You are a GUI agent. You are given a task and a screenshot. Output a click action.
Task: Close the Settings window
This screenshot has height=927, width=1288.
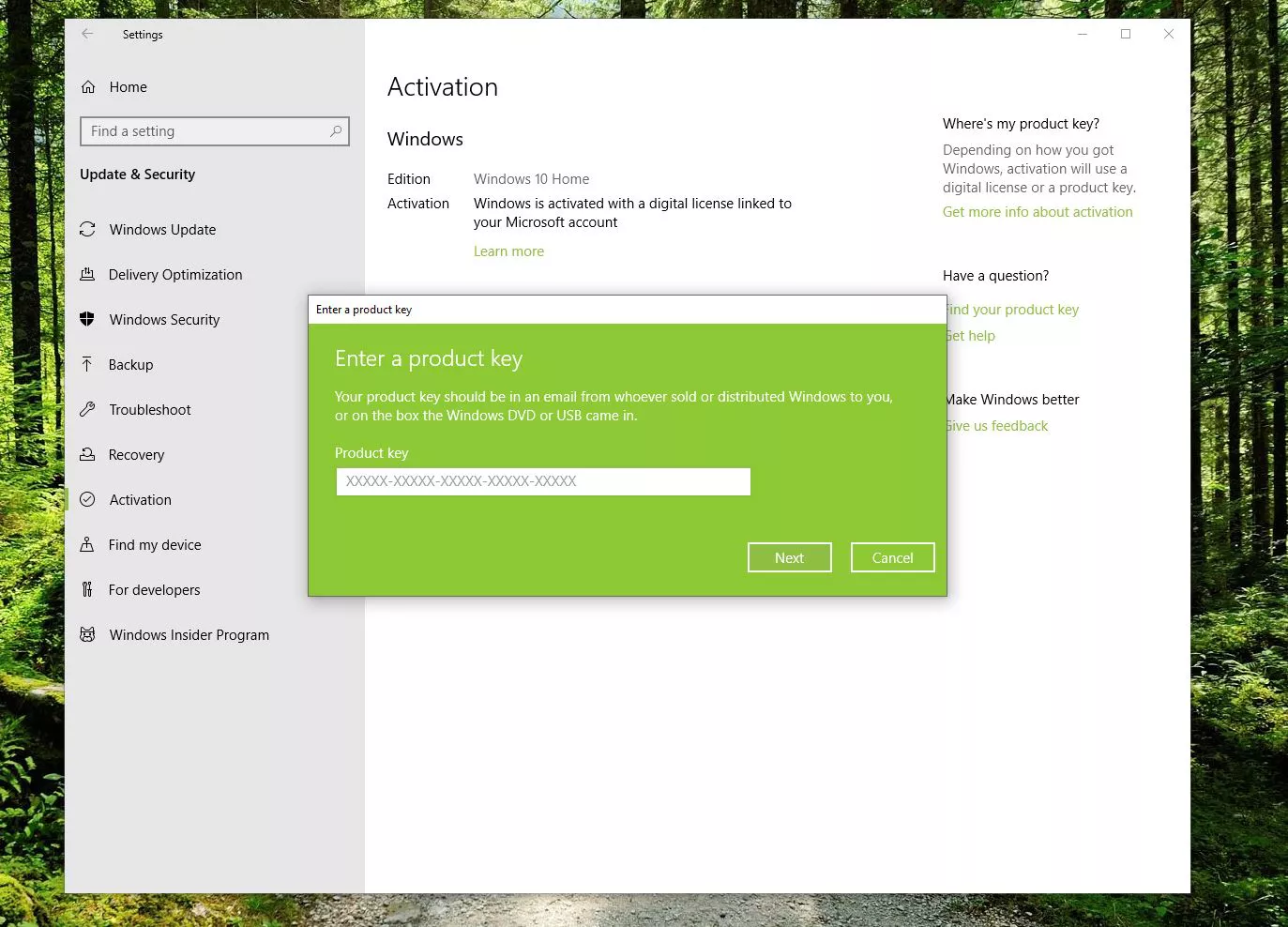(x=1169, y=34)
